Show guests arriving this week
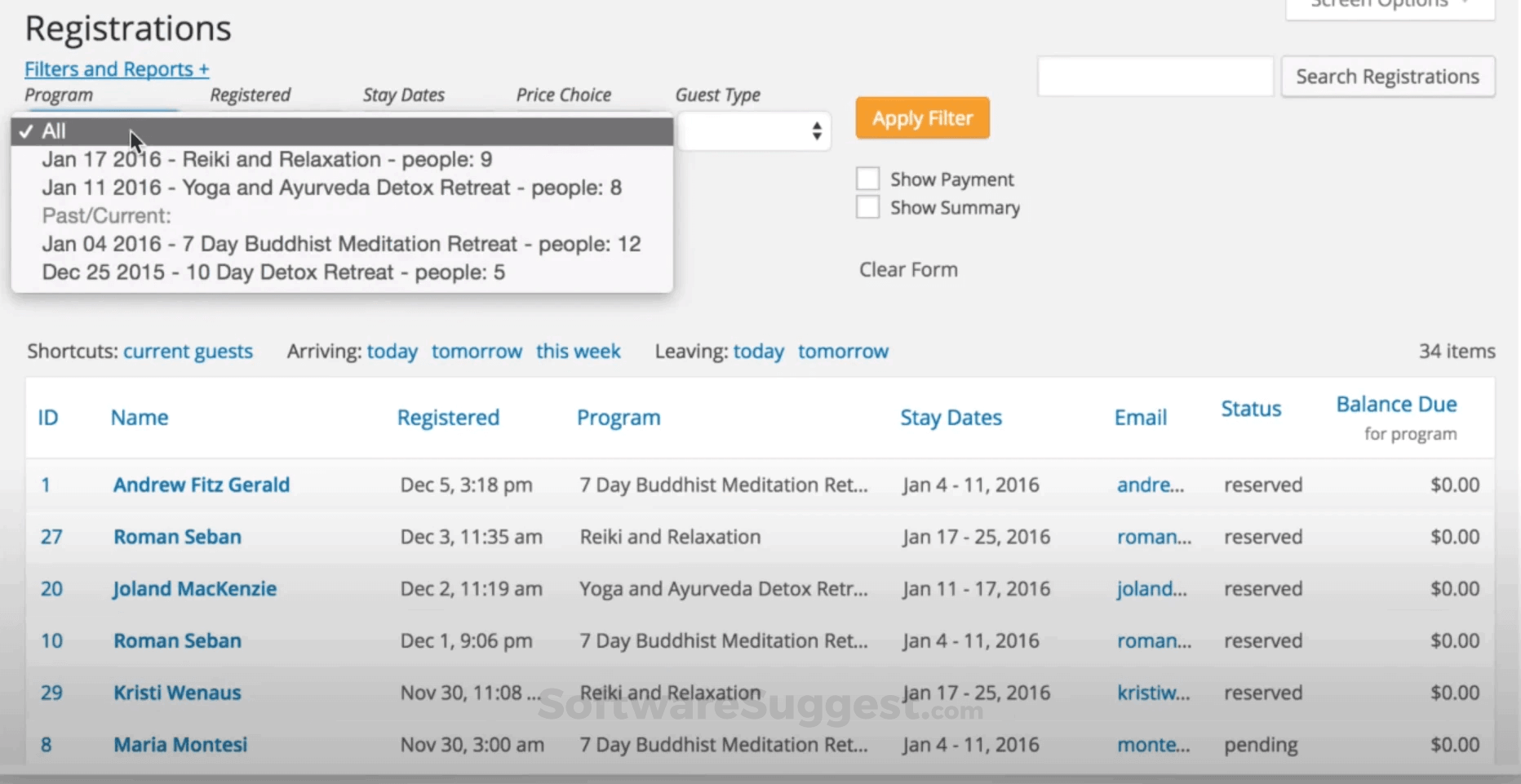Image resolution: width=1521 pixels, height=784 pixels. point(578,351)
